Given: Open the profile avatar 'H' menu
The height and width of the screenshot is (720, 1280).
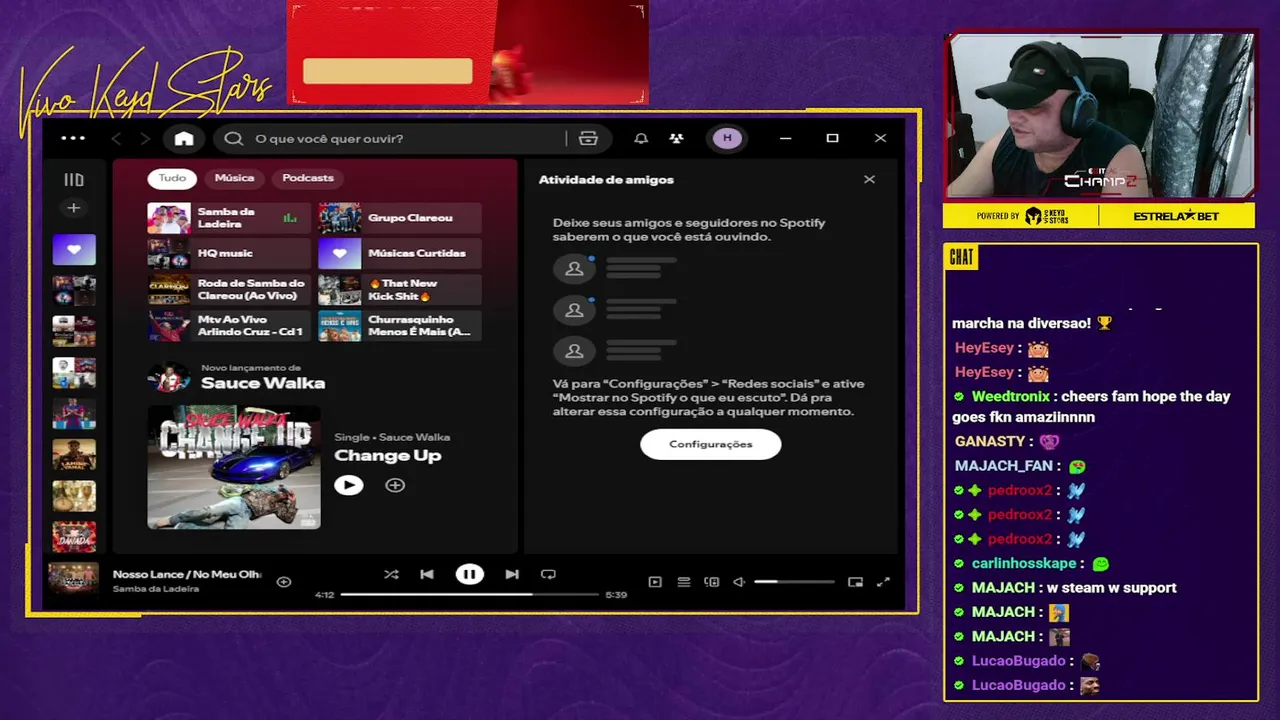Looking at the screenshot, I should point(727,138).
